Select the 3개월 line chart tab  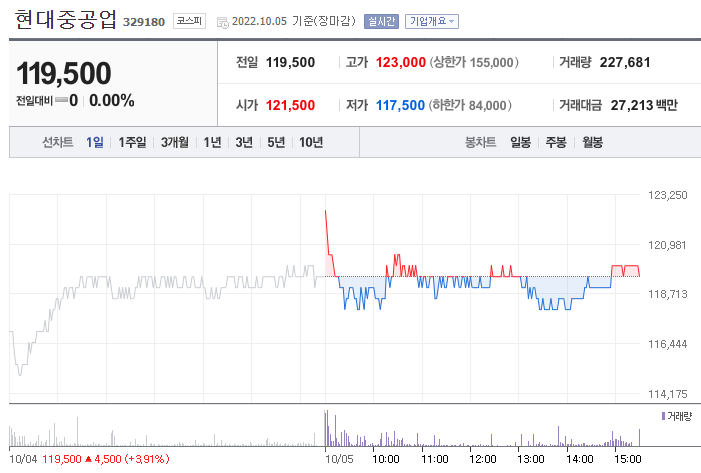[174, 142]
